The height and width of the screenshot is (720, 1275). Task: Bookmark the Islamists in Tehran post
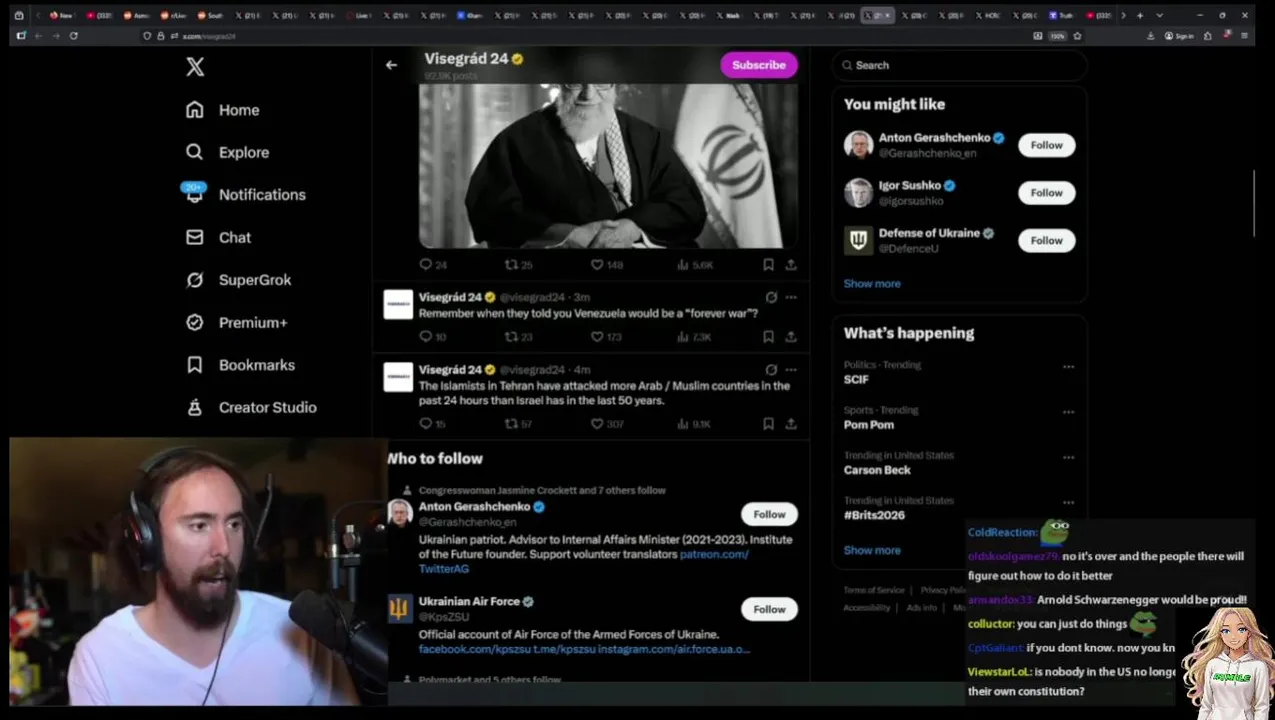[768, 424]
